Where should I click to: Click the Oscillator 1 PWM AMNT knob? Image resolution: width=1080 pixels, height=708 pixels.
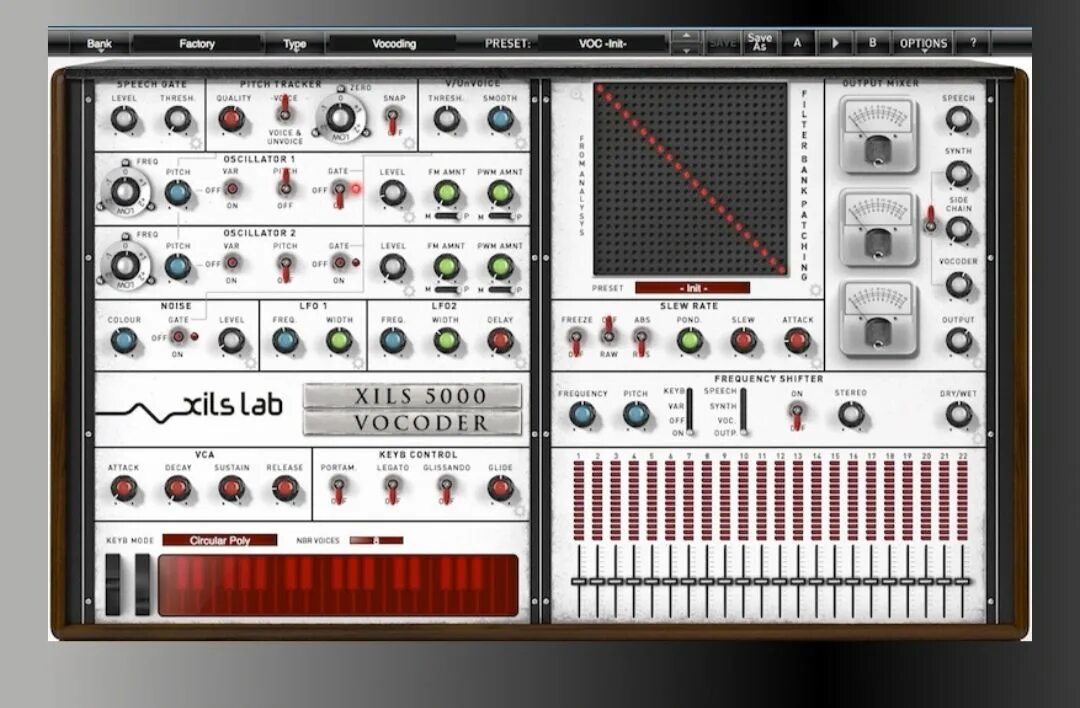click(501, 194)
